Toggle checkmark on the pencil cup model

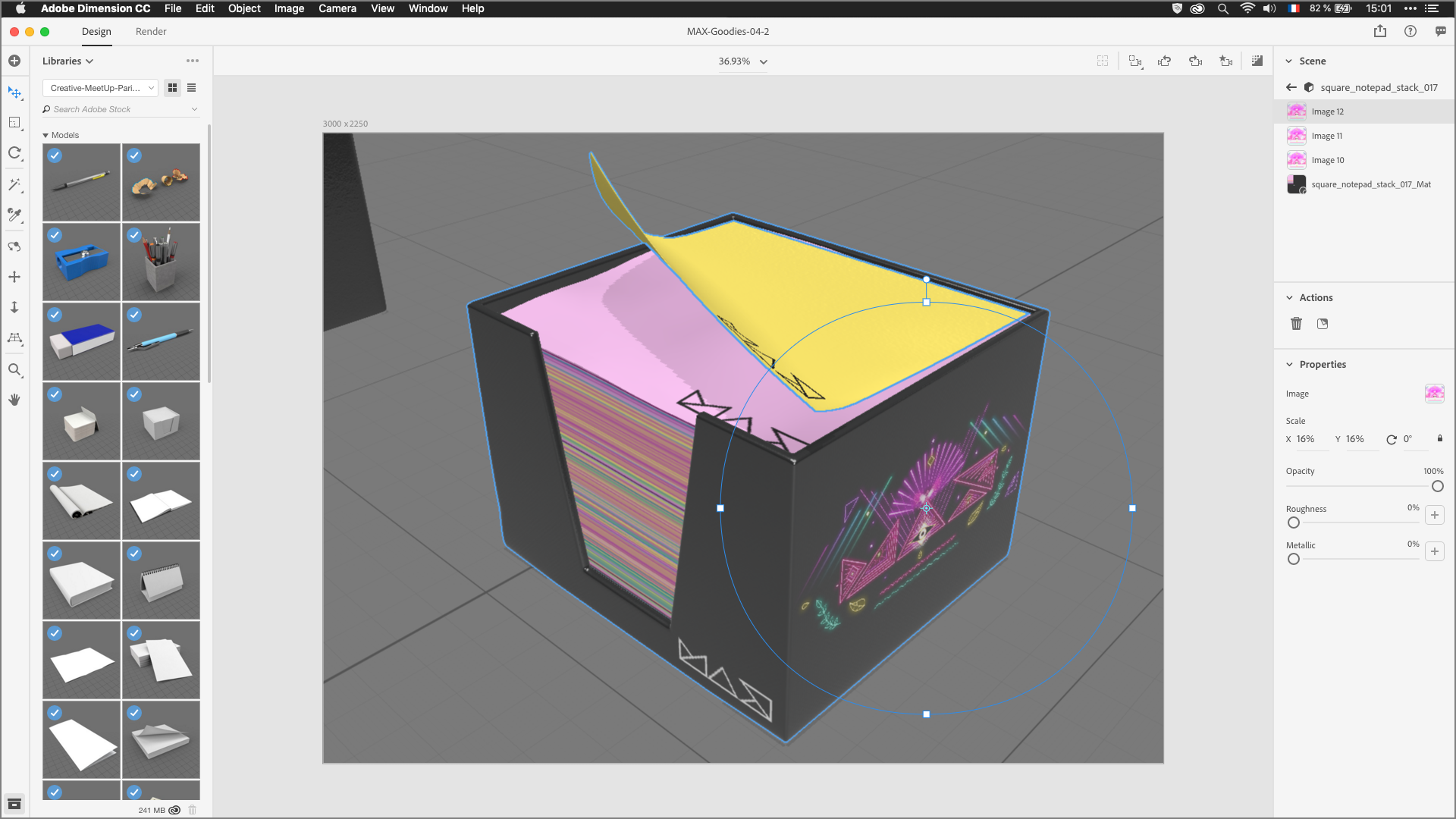[x=134, y=235]
